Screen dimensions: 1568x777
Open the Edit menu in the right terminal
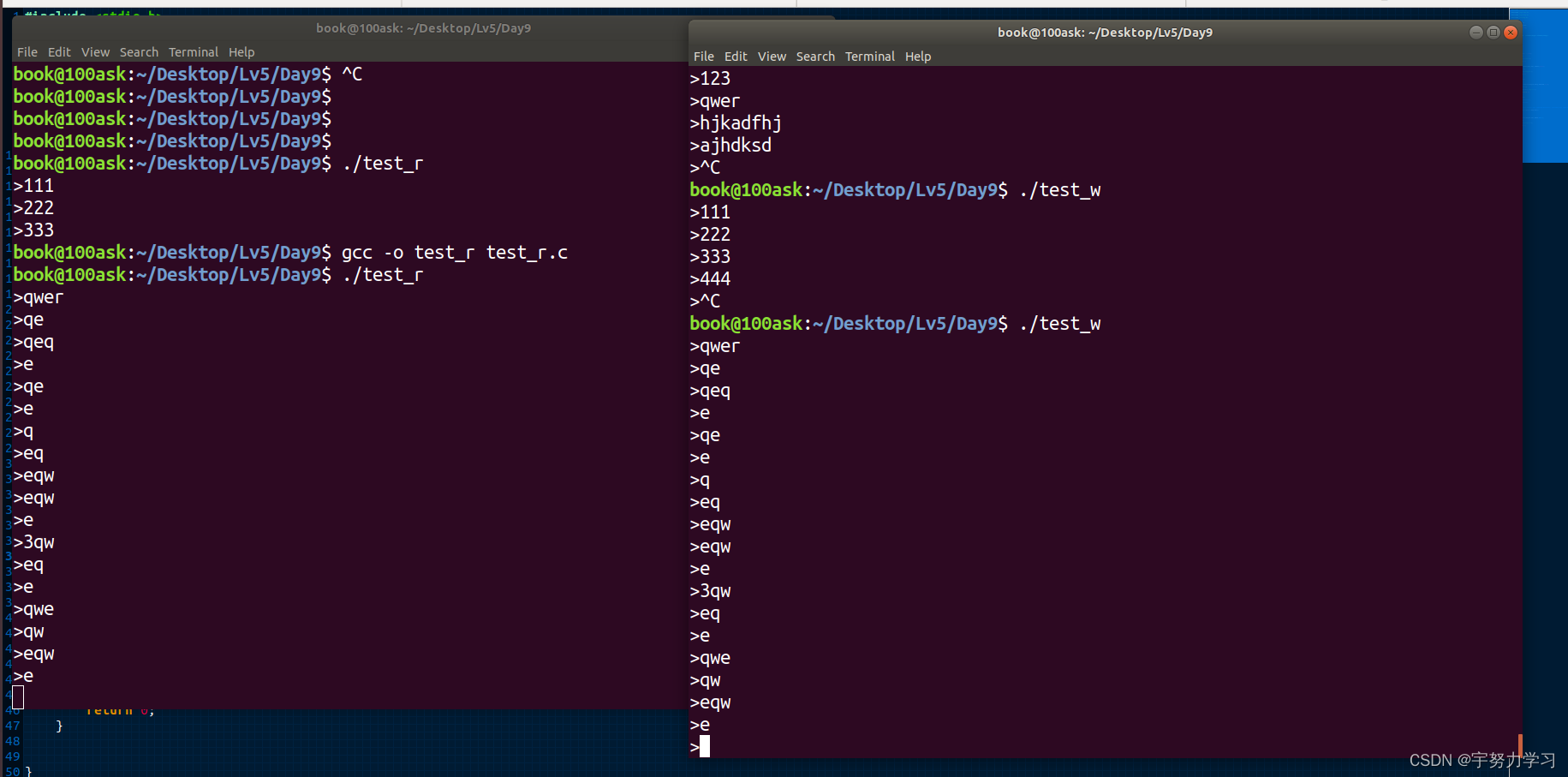[736, 56]
